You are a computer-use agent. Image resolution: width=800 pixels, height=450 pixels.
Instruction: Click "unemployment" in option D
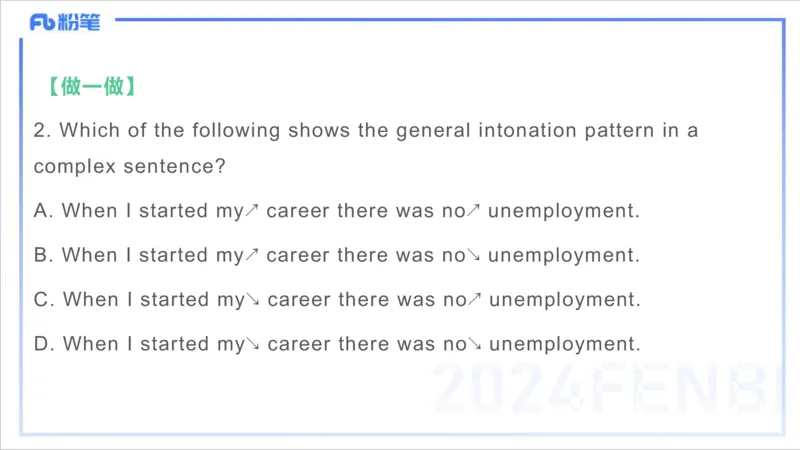coord(564,345)
